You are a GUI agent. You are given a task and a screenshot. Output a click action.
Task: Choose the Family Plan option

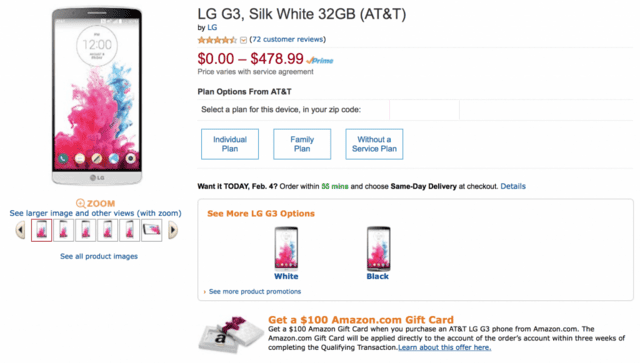click(302, 144)
